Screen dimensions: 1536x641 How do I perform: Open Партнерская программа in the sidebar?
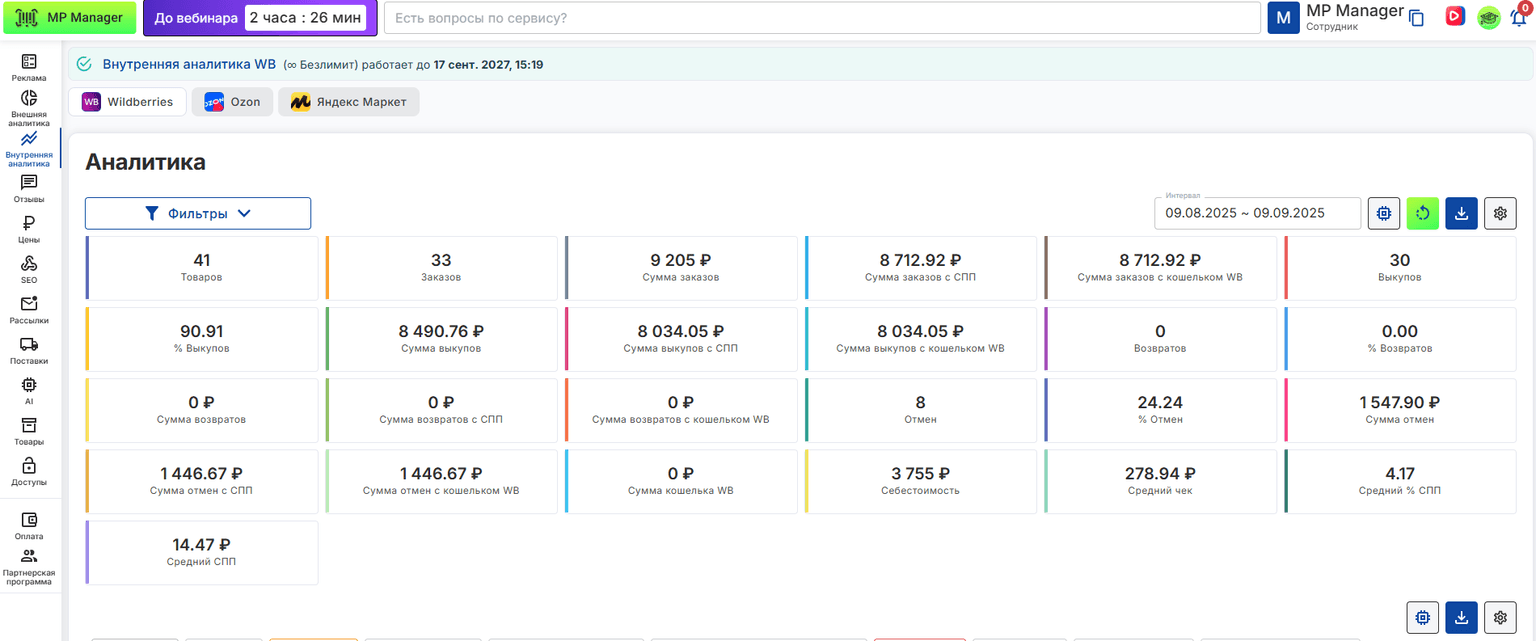pyautogui.click(x=29, y=566)
